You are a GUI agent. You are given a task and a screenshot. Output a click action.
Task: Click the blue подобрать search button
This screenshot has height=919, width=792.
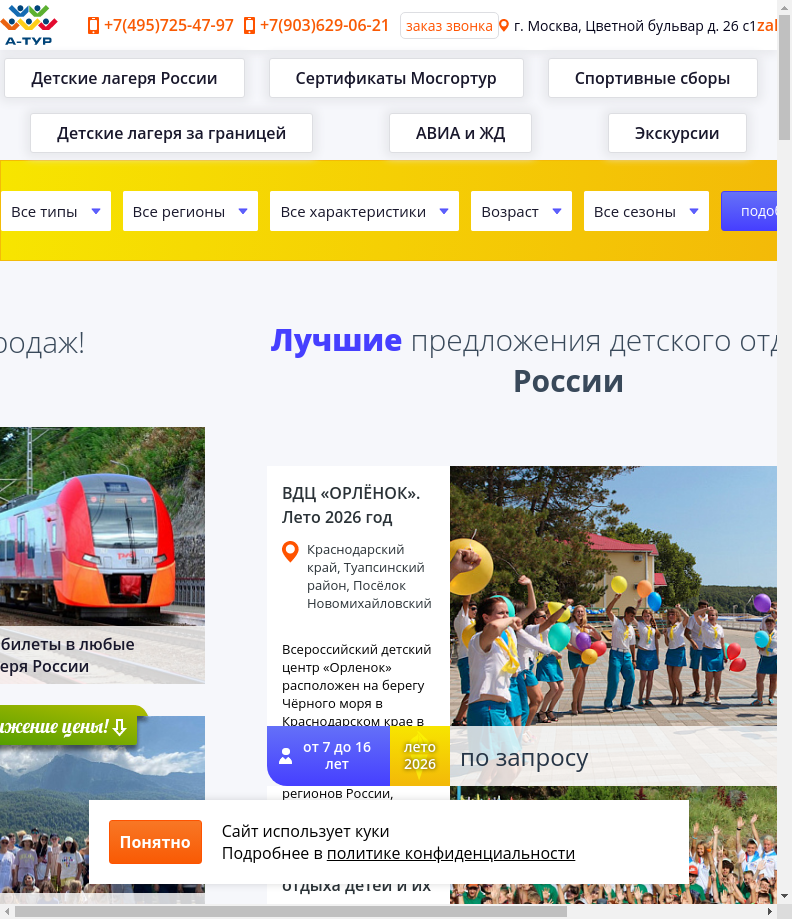[749, 211]
